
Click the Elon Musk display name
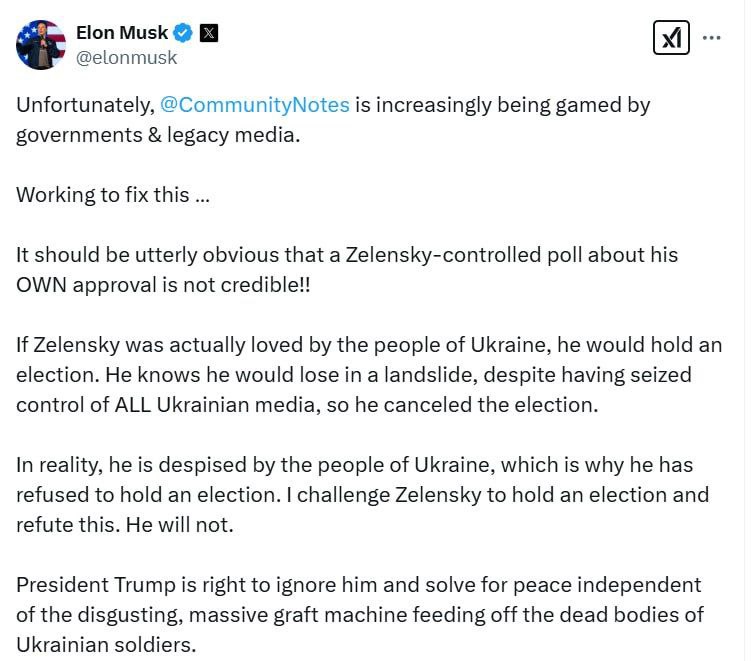tap(122, 33)
